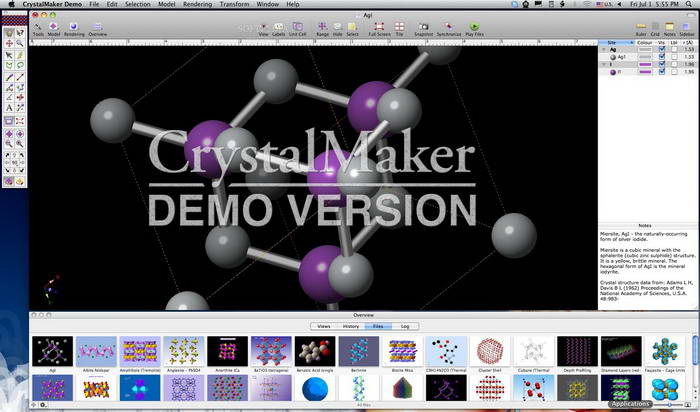700x412 pixels.
Task: Show the Overview via toolbar icon
Action: pyautogui.click(x=97, y=29)
